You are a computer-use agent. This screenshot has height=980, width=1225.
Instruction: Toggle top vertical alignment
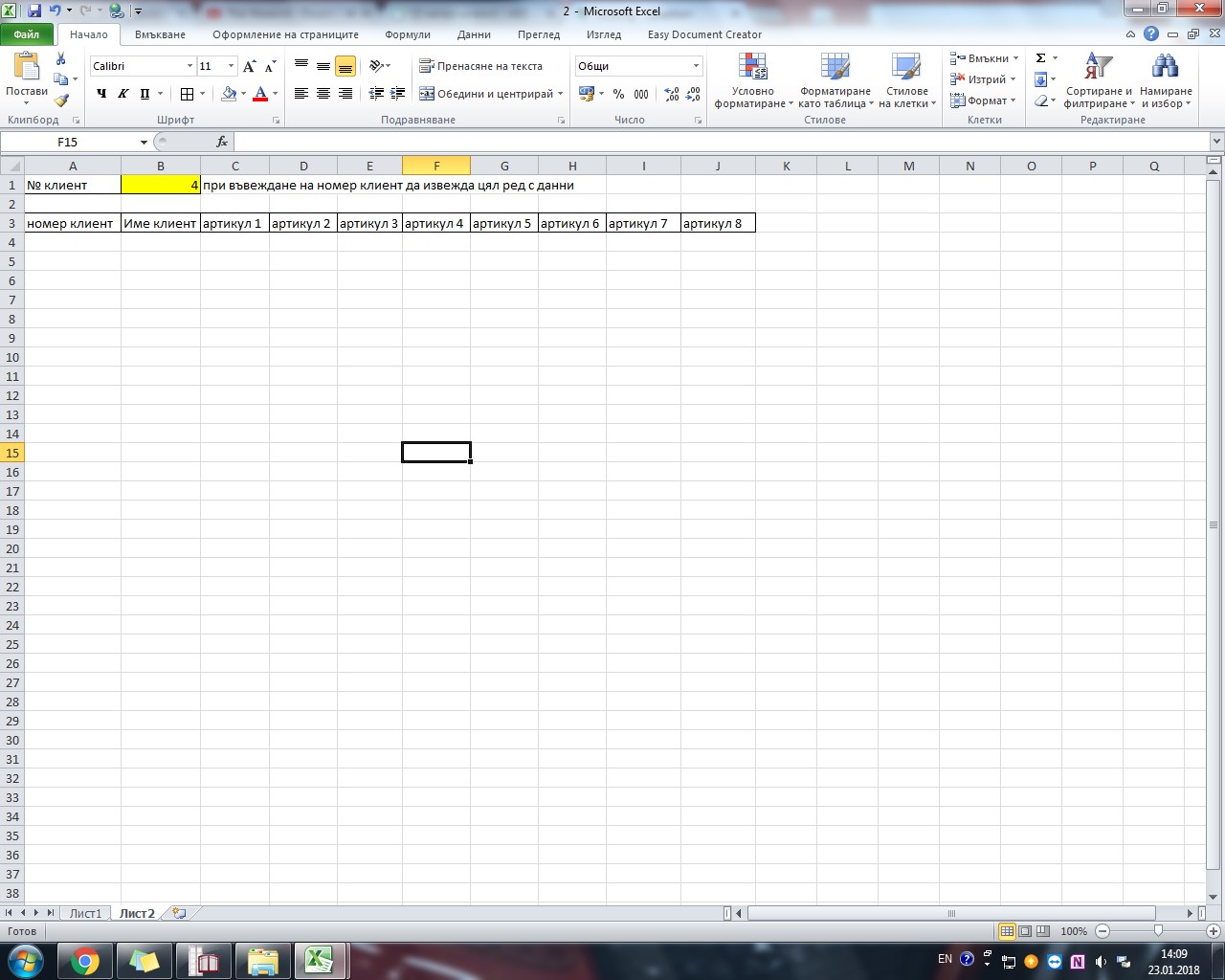[301, 66]
